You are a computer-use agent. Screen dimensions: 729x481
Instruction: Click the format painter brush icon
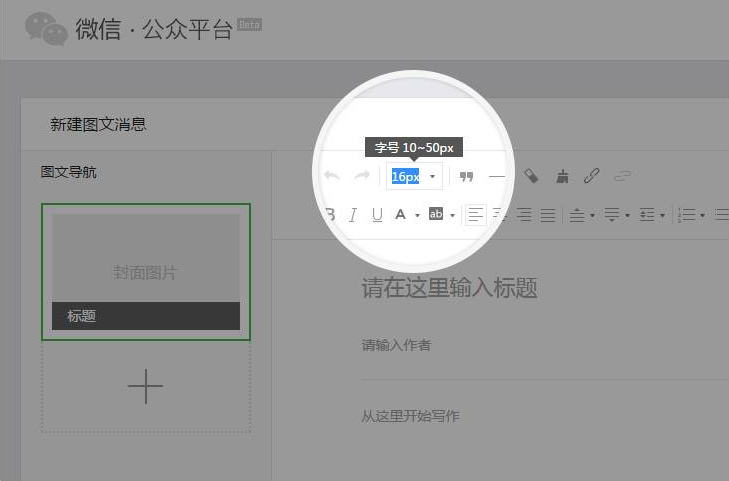(x=562, y=177)
